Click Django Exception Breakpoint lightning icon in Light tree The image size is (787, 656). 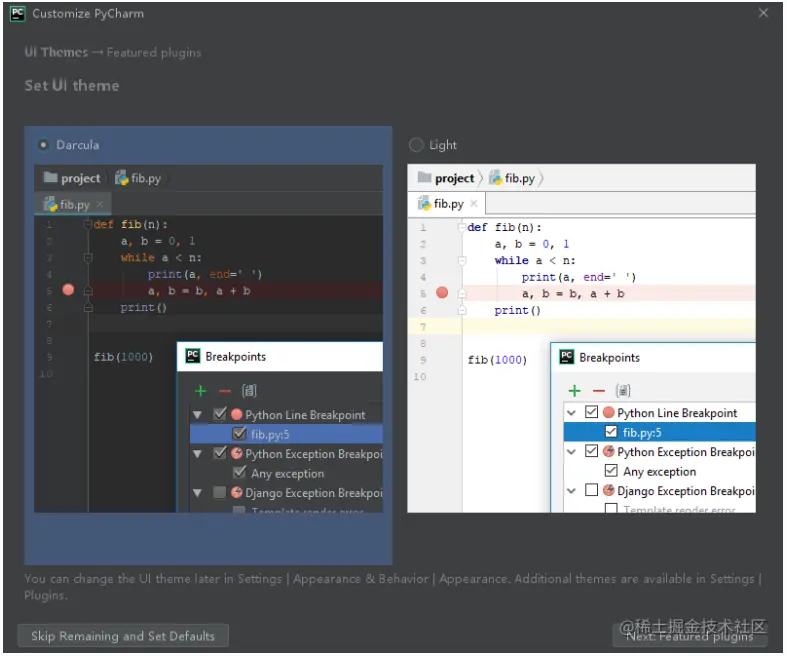pyautogui.click(x=608, y=490)
